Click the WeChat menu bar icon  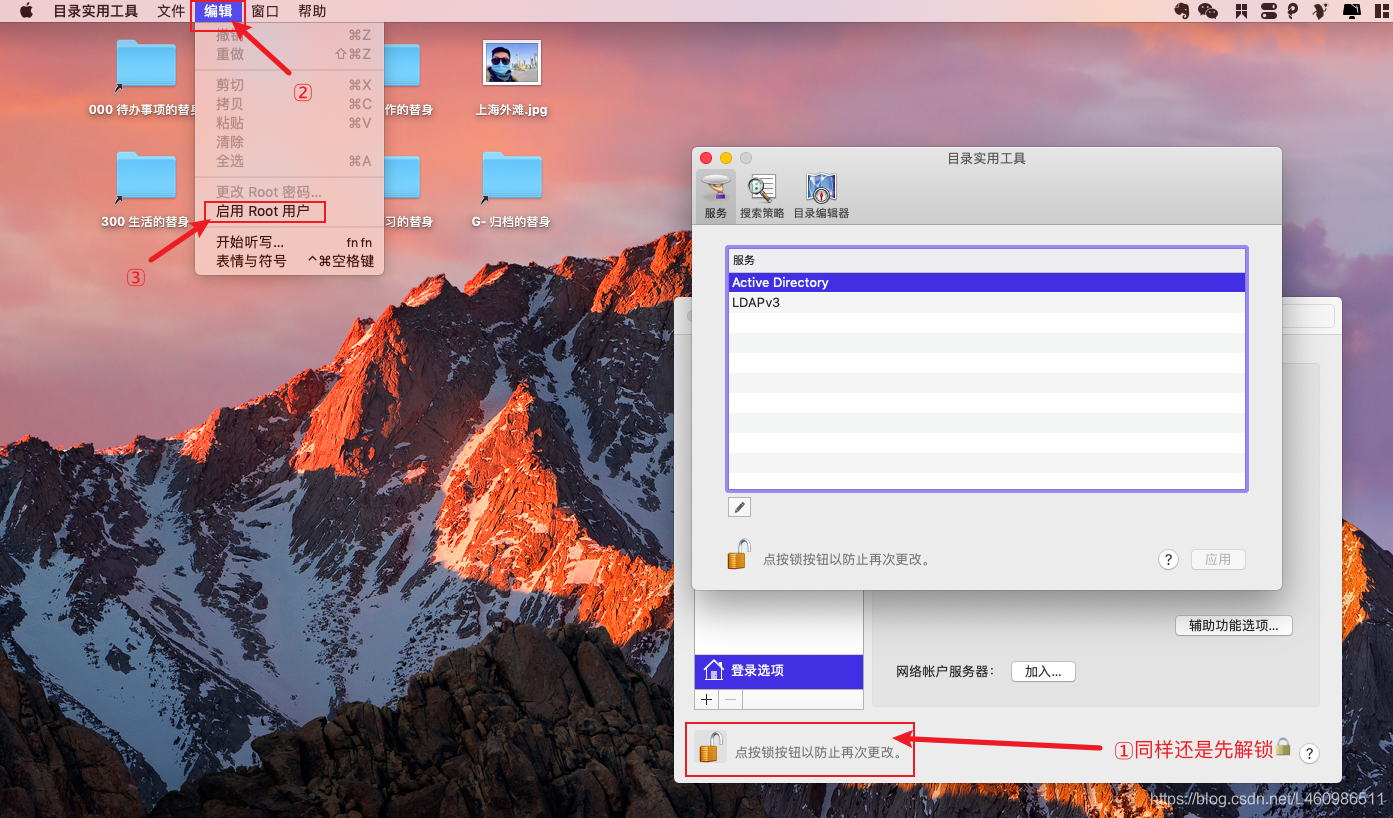click(x=1208, y=11)
